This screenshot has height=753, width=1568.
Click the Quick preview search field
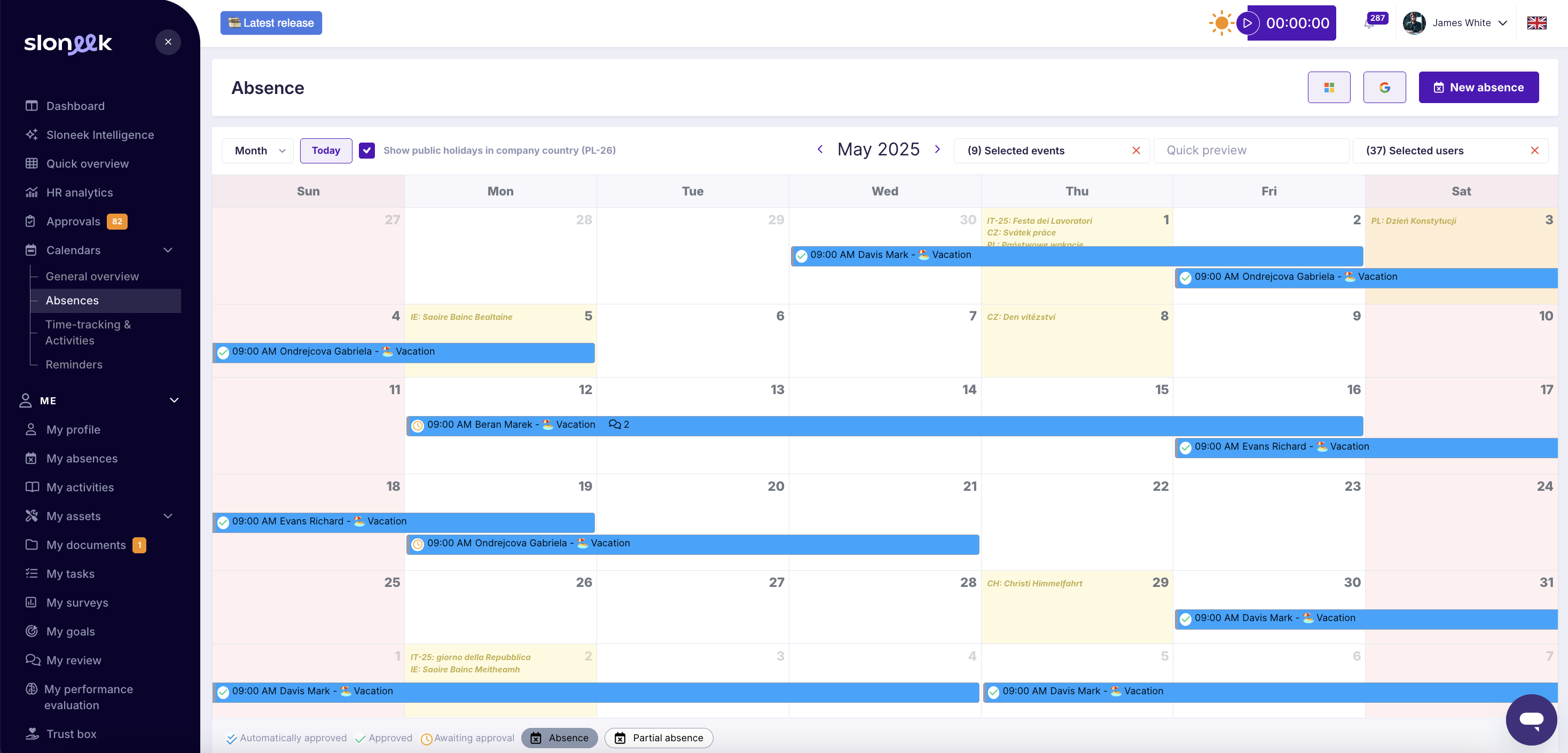pyautogui.click(x=1250, y=151)
